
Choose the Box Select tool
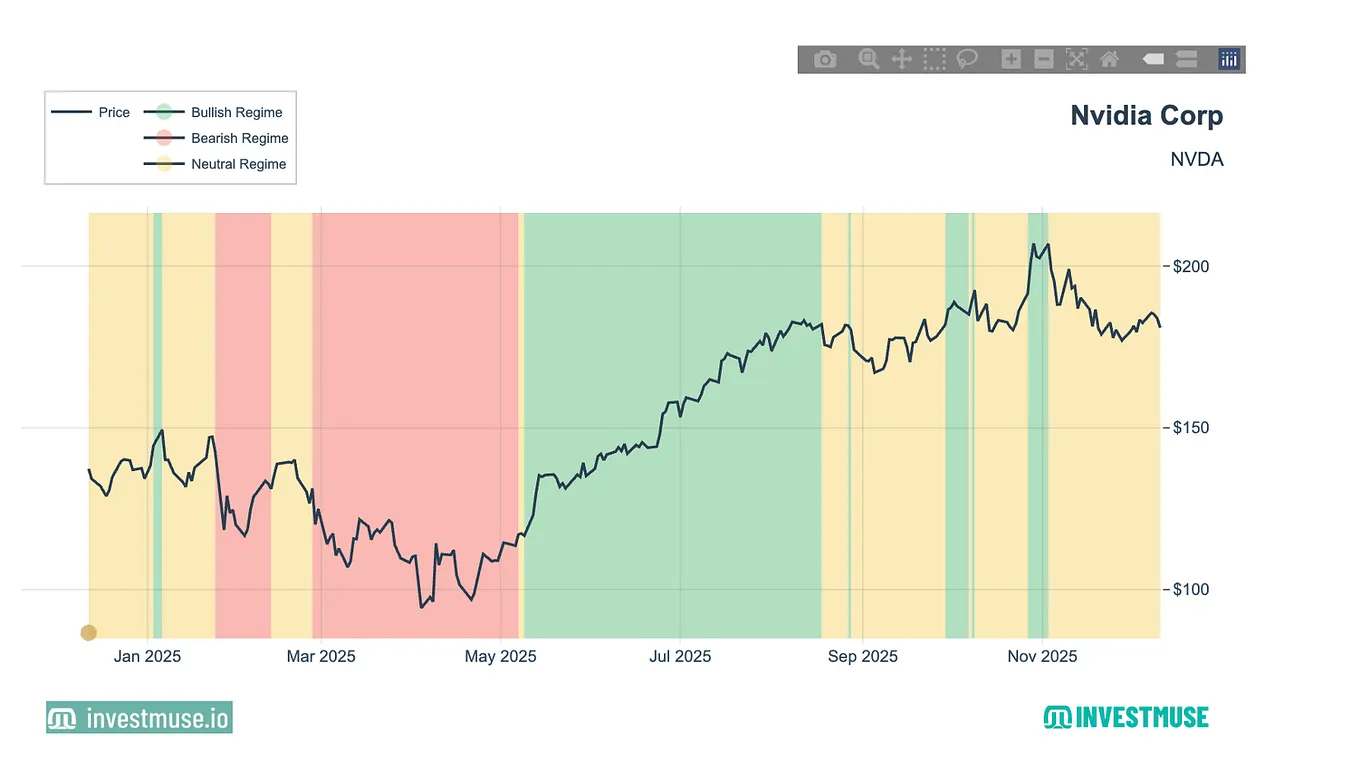tap(934, 60)
